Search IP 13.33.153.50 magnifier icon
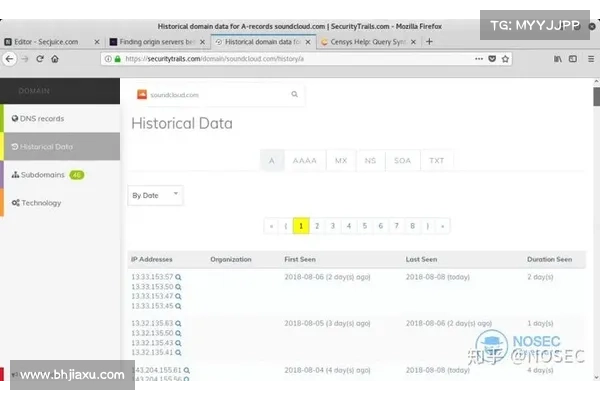The height and width of the screenshot is (400, 600). click(178, 287)
